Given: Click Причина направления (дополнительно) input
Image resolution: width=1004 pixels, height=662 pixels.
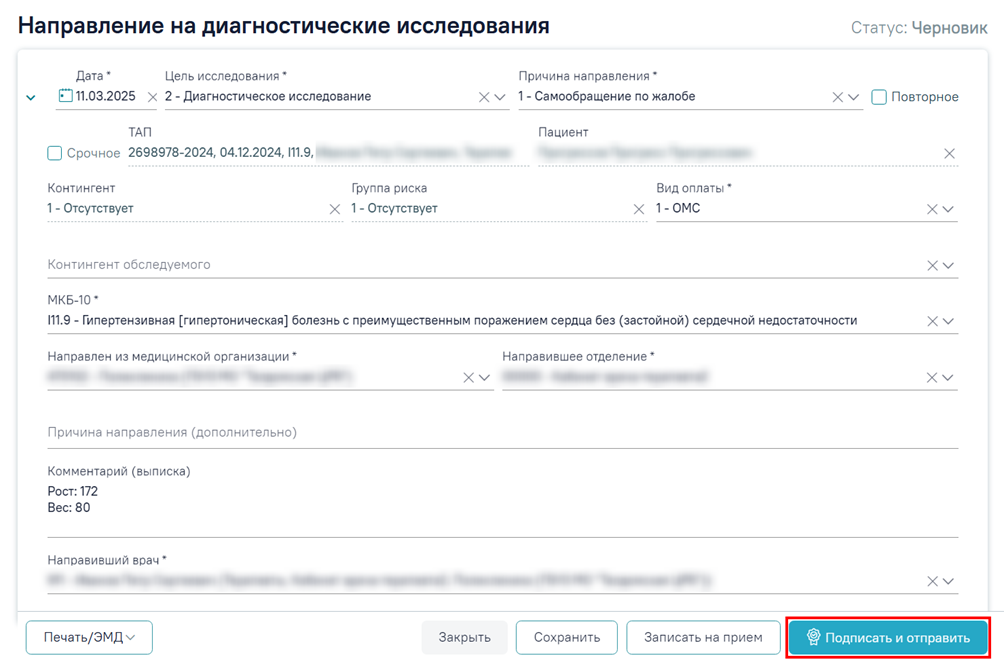Looking at the screenshot, I should coord(503,433).
